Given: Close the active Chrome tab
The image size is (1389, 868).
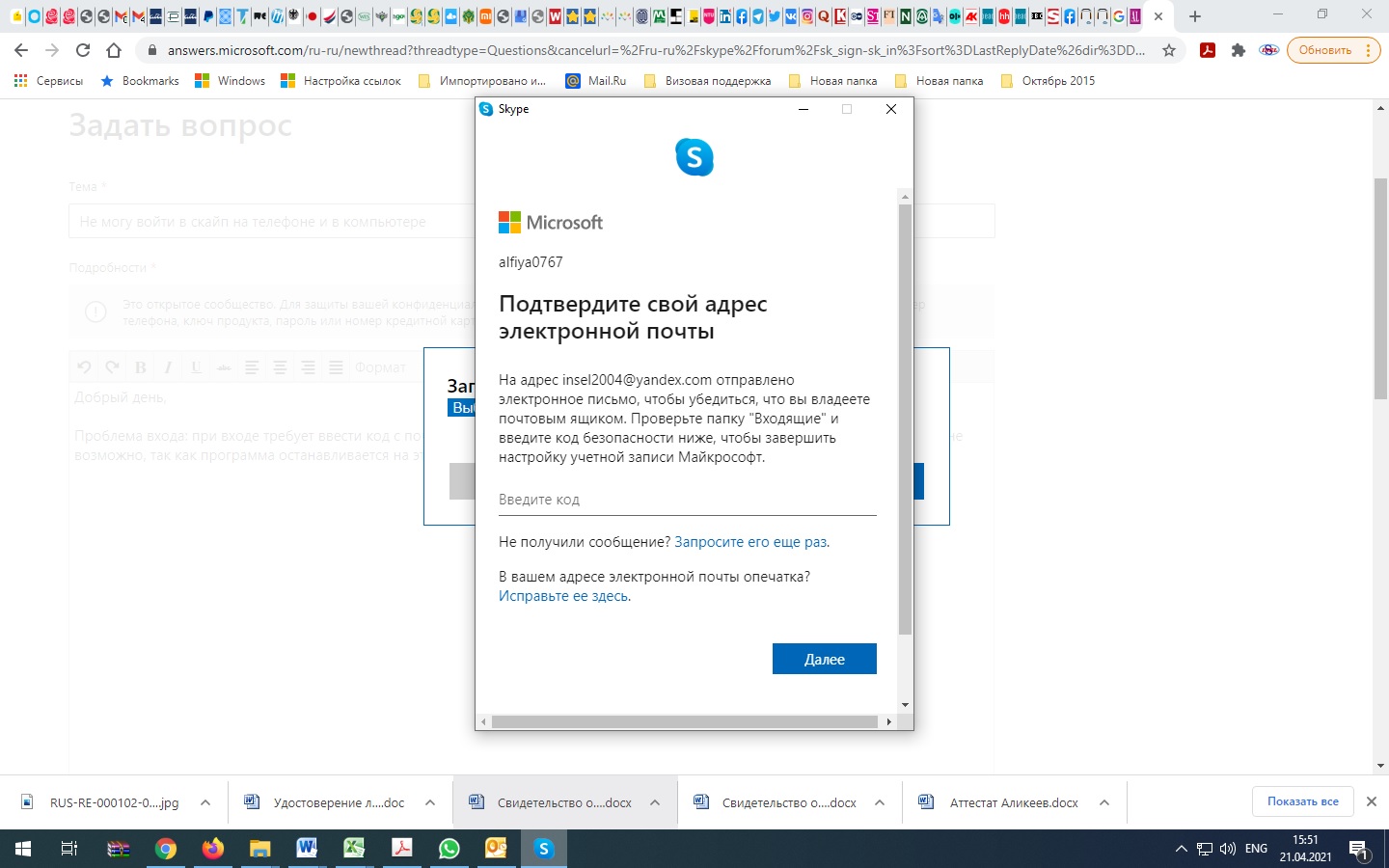Looking at the screenshot, I should (x=1158, y=16).
